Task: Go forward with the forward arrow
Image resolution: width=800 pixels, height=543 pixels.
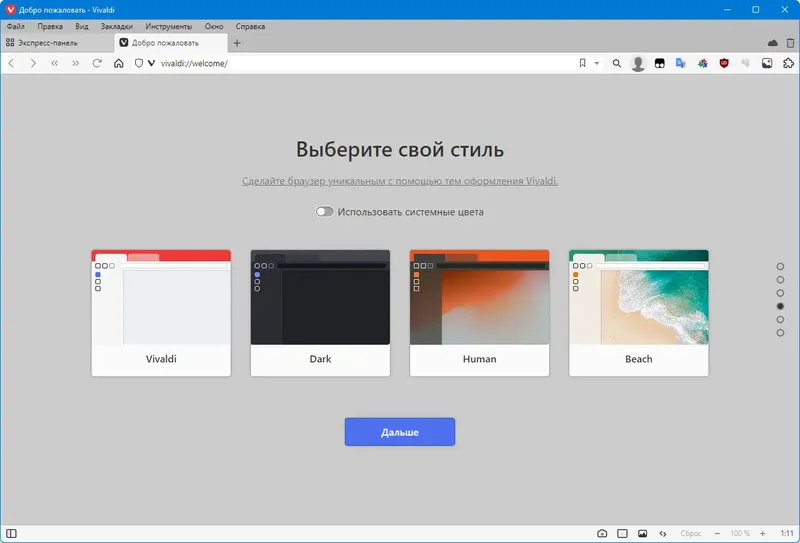Action: pos(33,63)
